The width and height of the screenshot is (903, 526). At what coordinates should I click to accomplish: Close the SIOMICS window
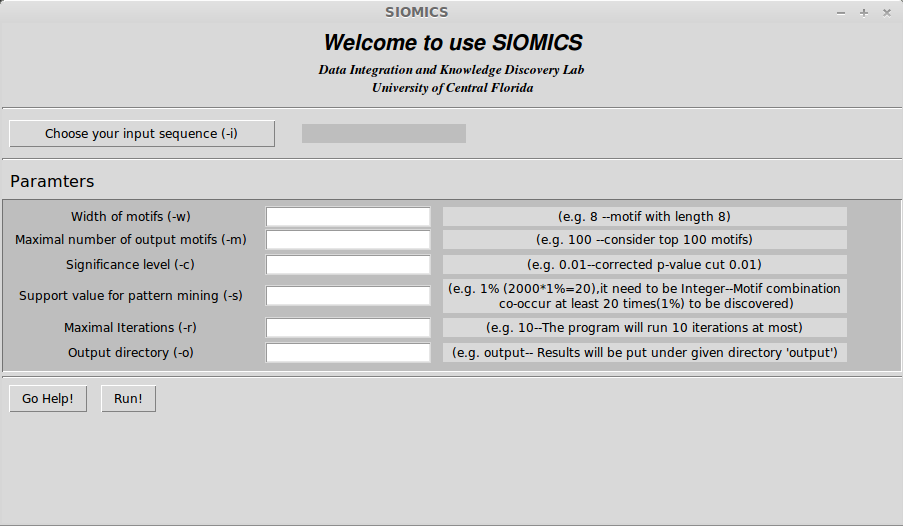[887, 13]
